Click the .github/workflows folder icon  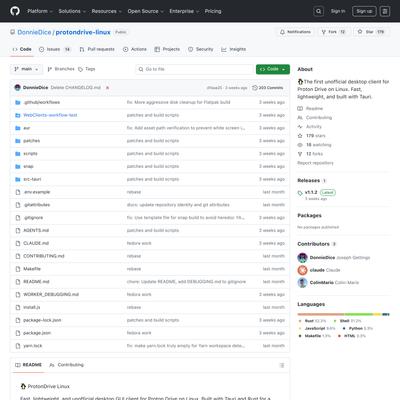coord(18,102)
